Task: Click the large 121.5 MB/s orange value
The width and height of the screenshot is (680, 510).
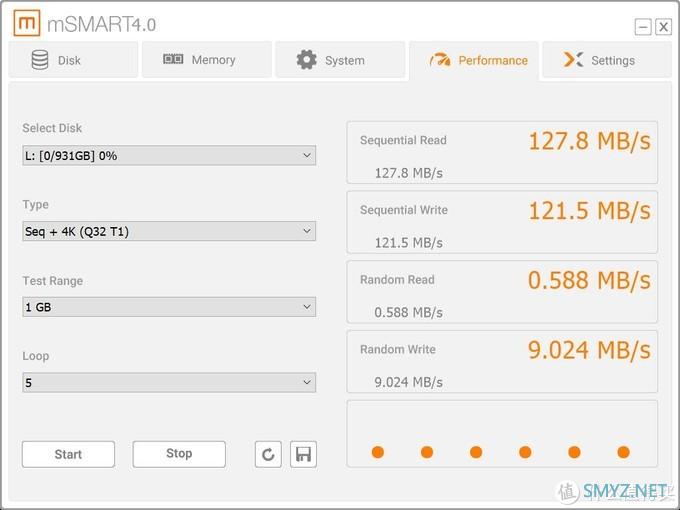Action: tap(589, 211)
